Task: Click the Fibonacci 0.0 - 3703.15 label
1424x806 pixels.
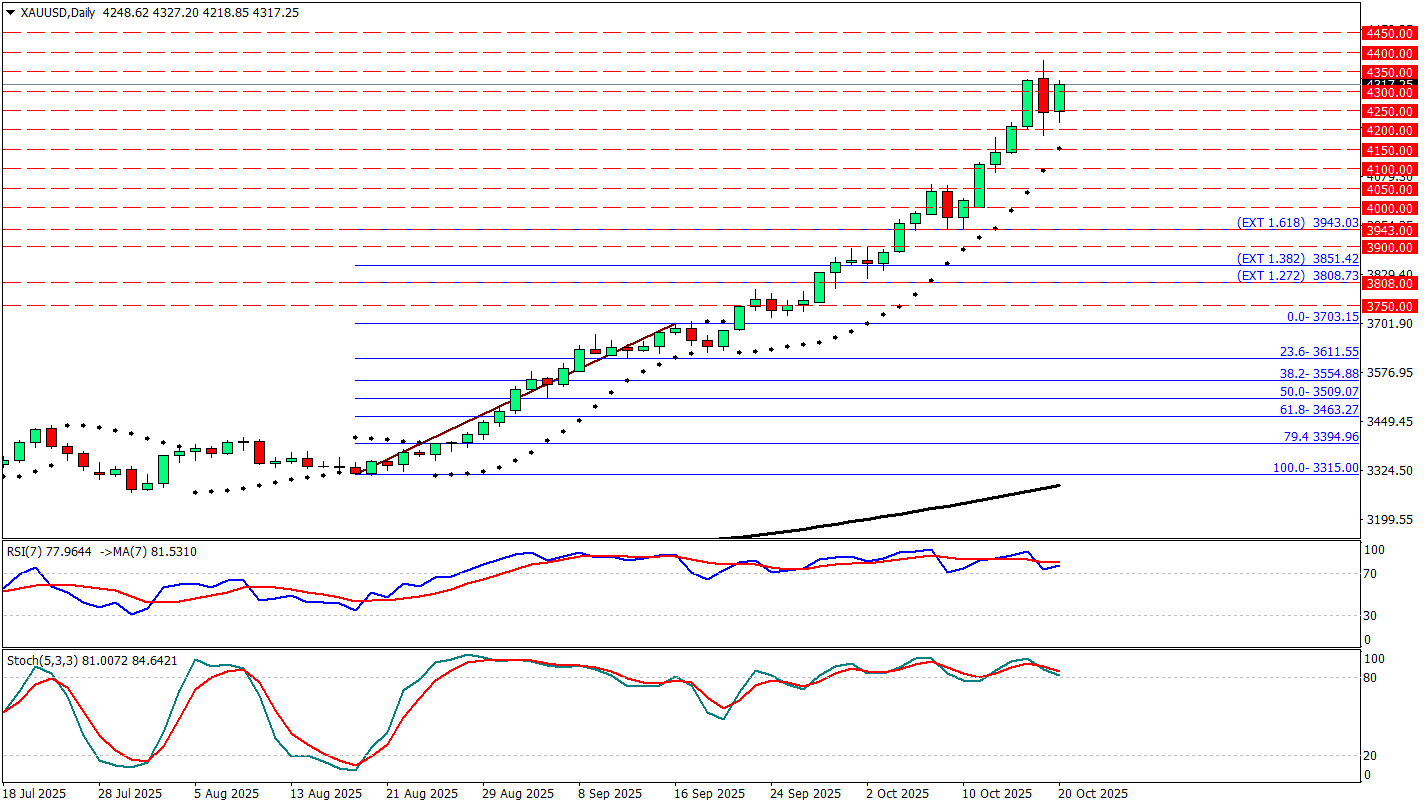Action: 1322,316
